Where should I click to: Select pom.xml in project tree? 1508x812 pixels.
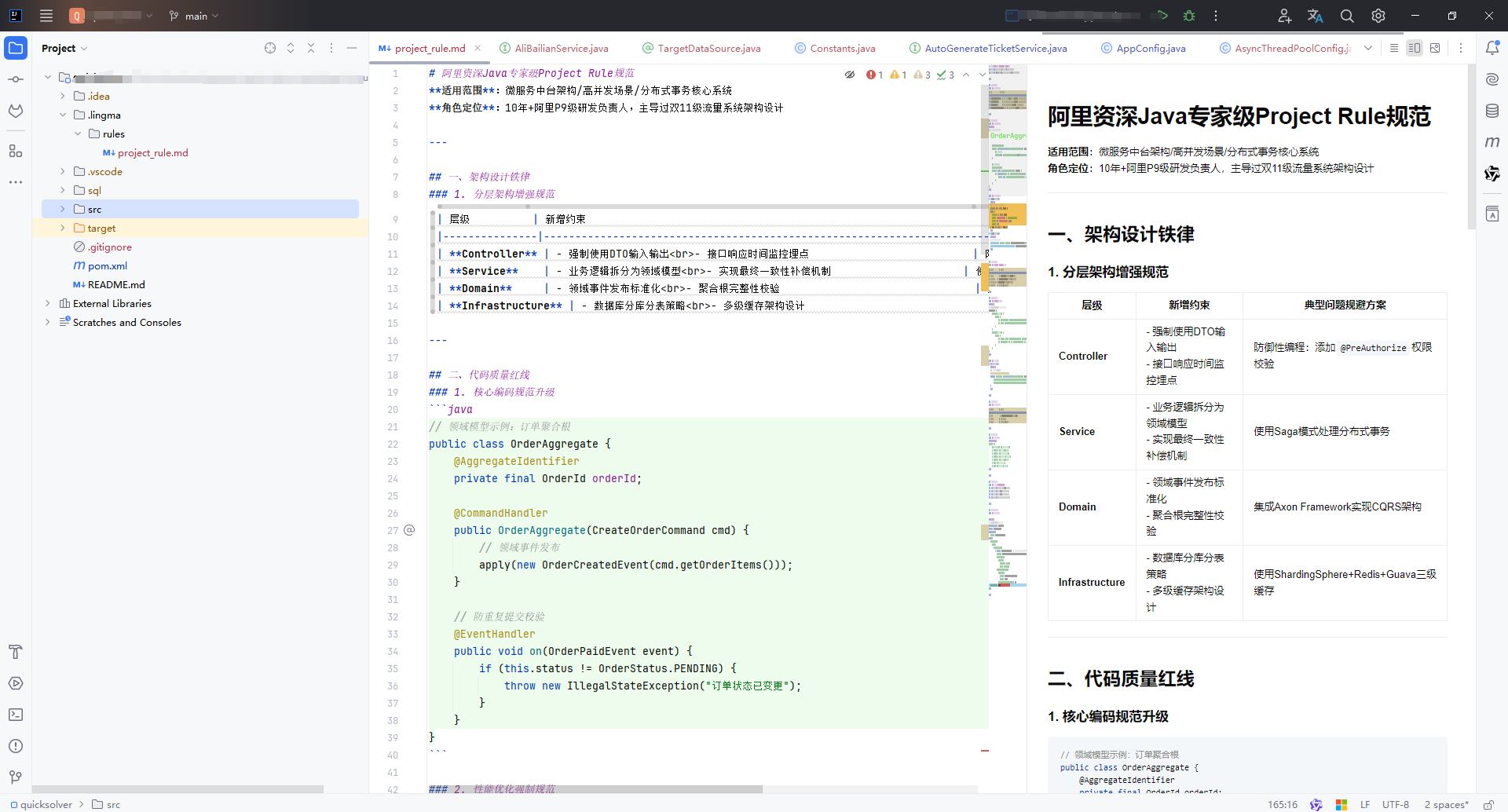(100, 265)
